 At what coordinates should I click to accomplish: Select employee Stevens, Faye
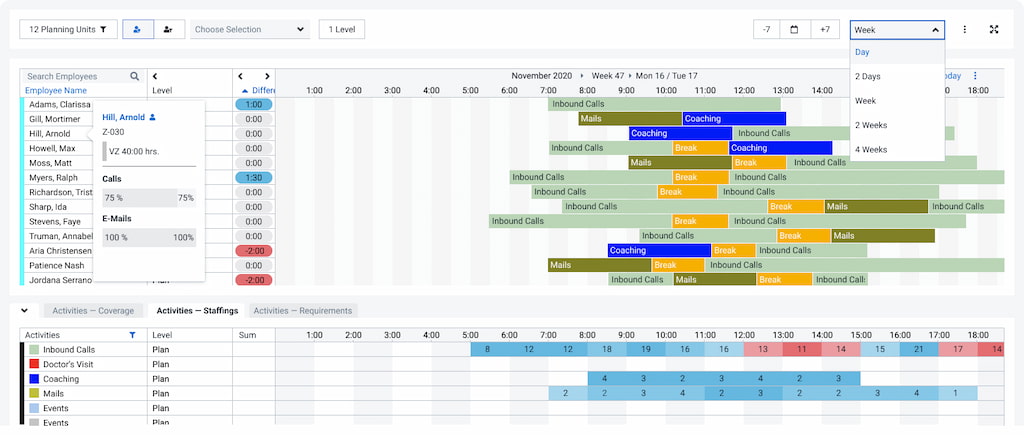coord(56,221)
